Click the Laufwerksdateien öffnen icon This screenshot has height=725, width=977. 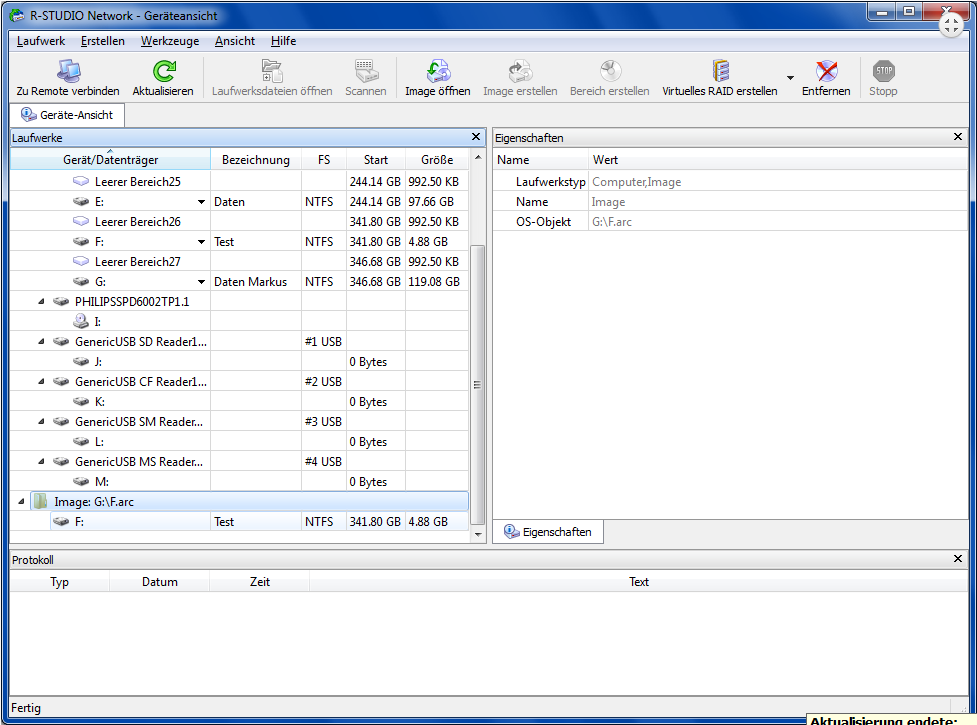pyautogui.click(x=272, y=71)
